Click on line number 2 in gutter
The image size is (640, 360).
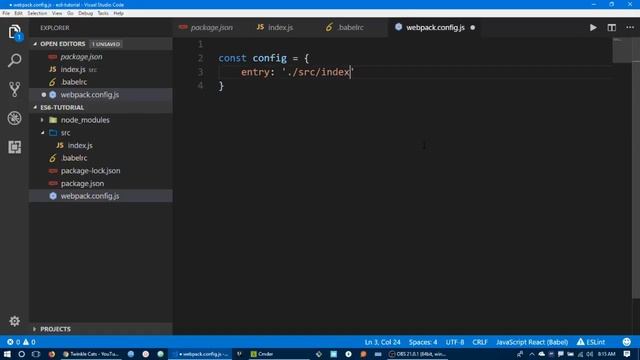coord(200,58)
